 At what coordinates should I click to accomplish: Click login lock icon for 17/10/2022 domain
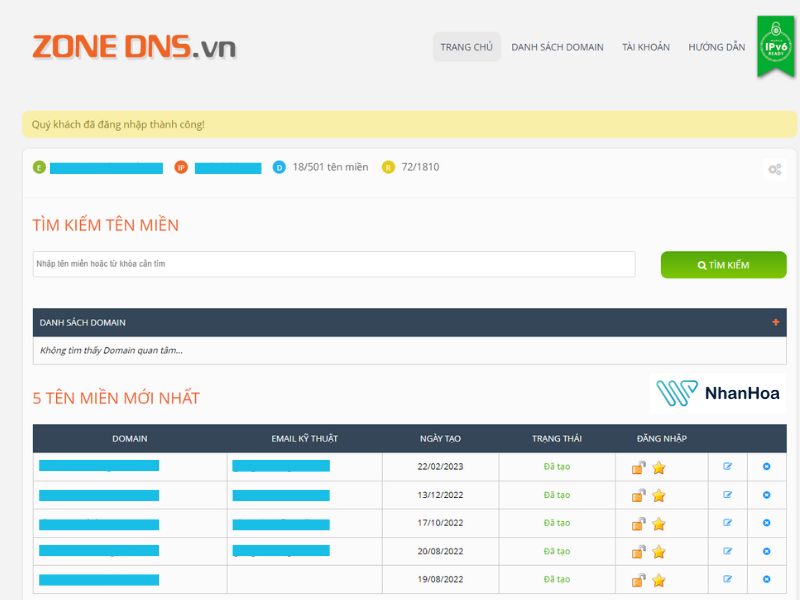[x=638, y=523]
